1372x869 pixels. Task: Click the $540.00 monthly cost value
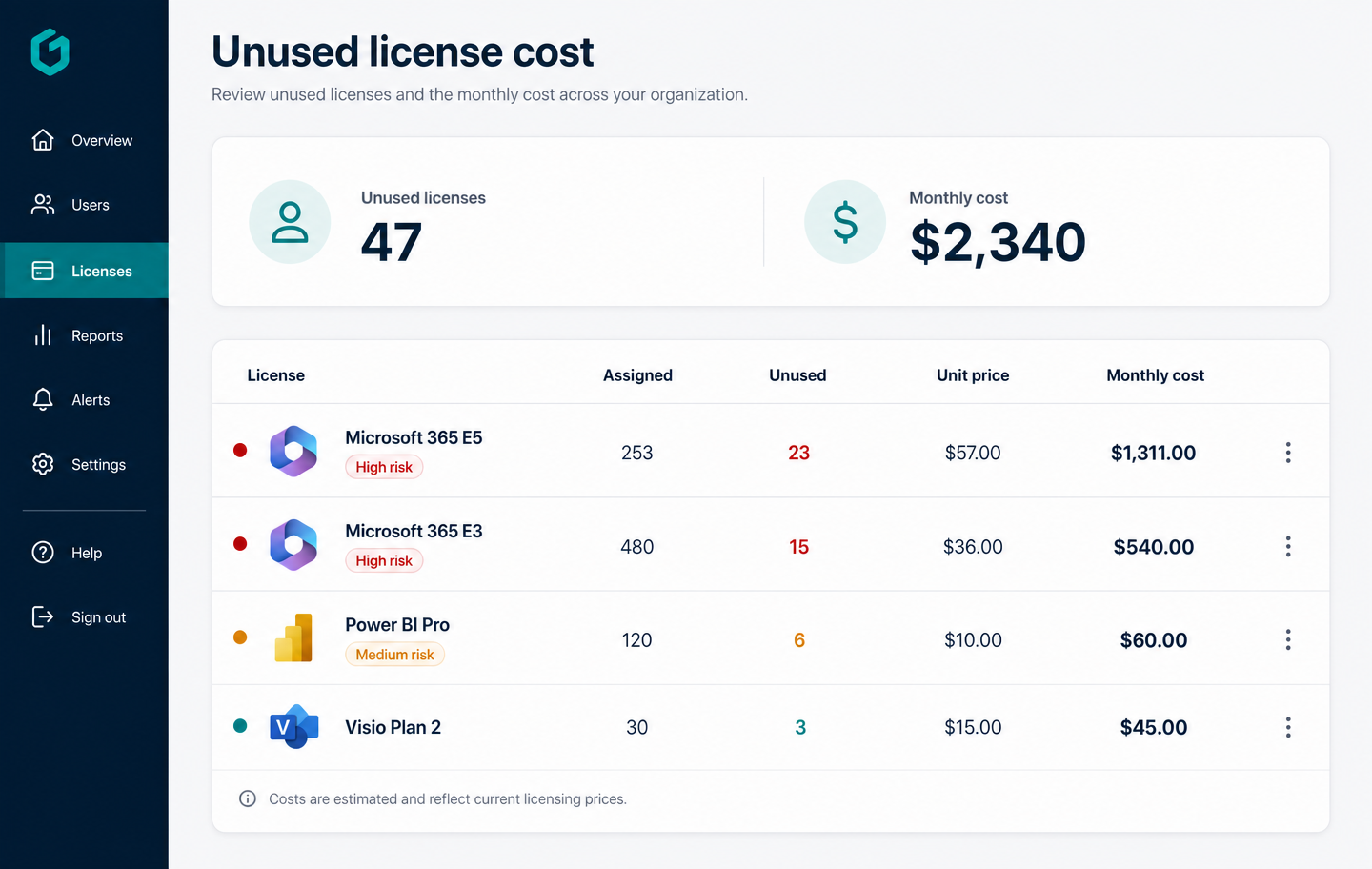pyautogui.click(x=1153, y=547)
